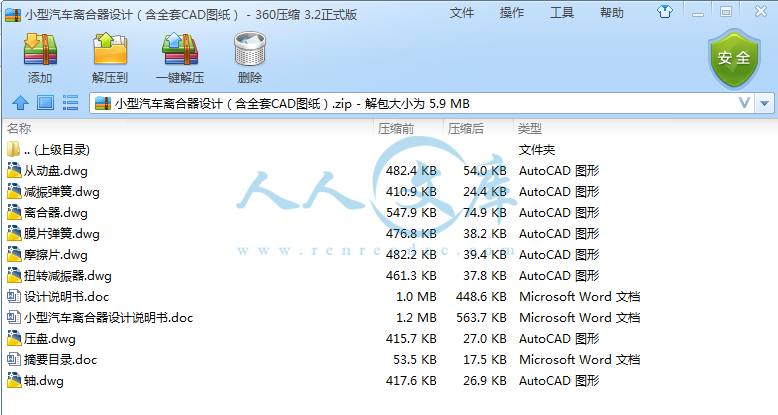Click the 摩擦片.dwg file icon

14,255
